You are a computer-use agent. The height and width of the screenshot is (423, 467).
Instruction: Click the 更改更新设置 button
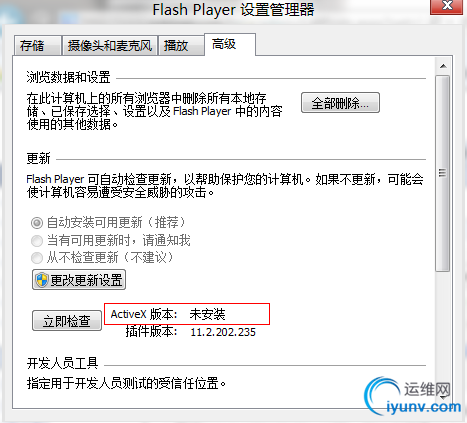click(79, 280)
